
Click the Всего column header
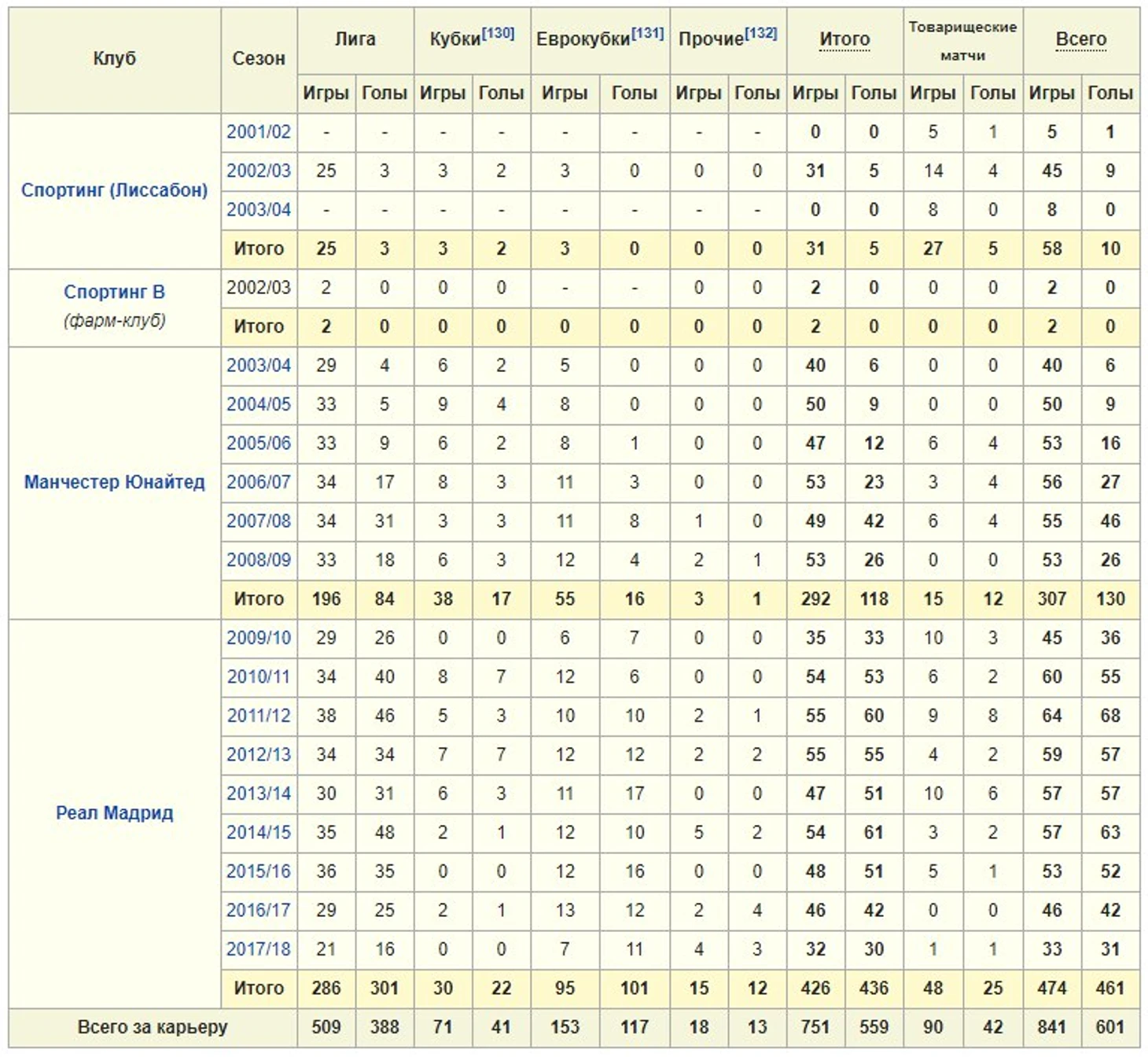click(x=1081, y=39)
